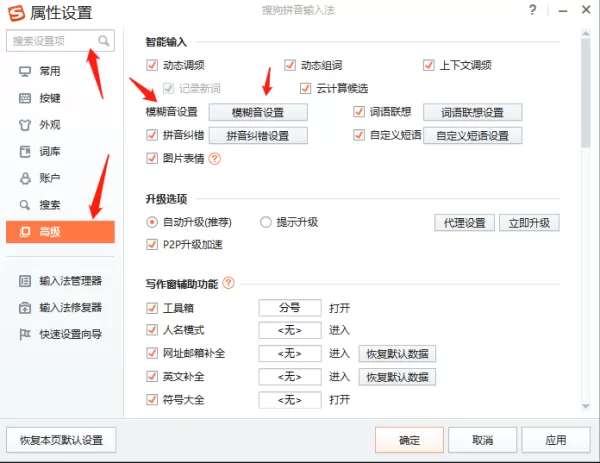Click the 搜索设置项 search field
The height and width of the screenshot is (463, 600).
(60, 41)
